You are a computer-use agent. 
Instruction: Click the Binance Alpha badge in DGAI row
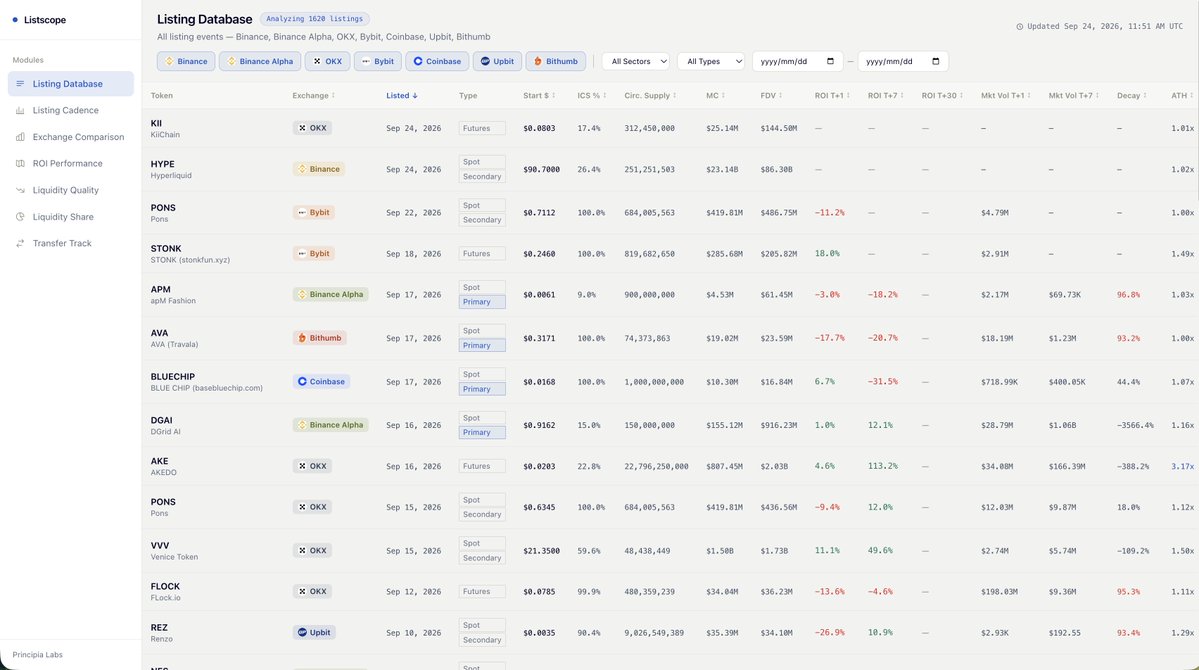(x=330, y=424)
